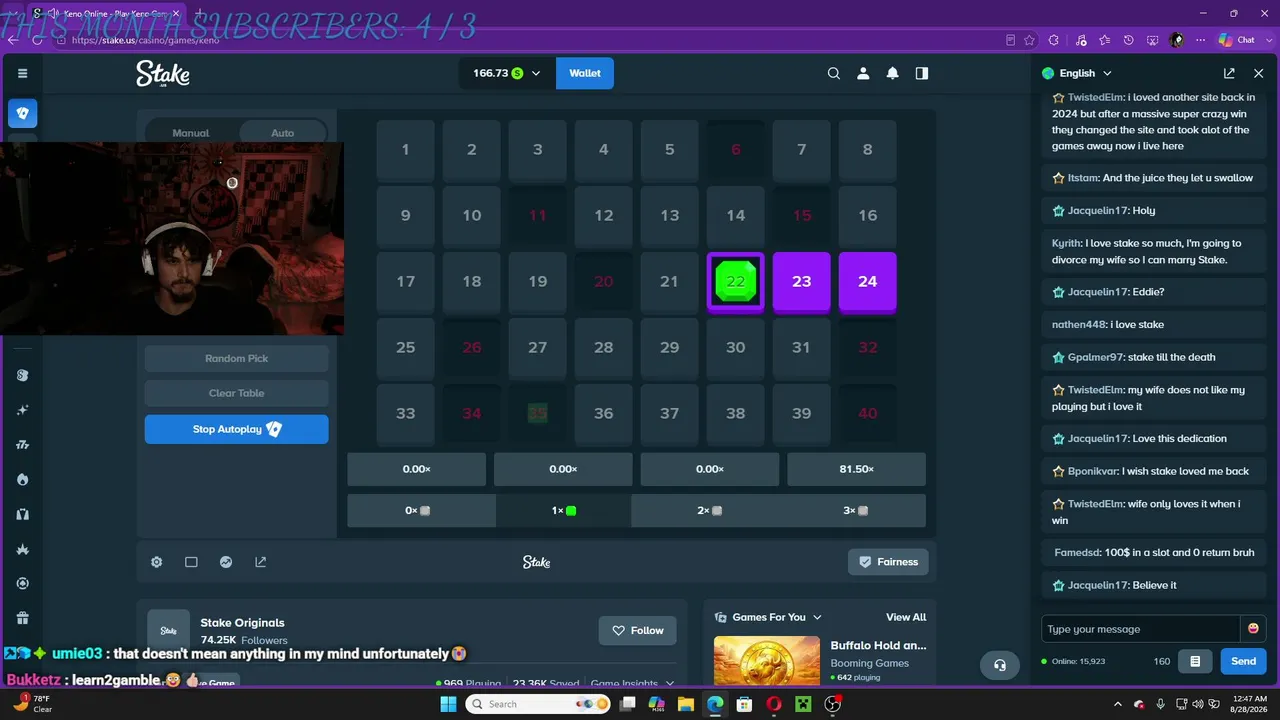Viewport: 1280px width, 720px height.
Task: Open the search magnifier in Stake header
Action: pos(834,73)
